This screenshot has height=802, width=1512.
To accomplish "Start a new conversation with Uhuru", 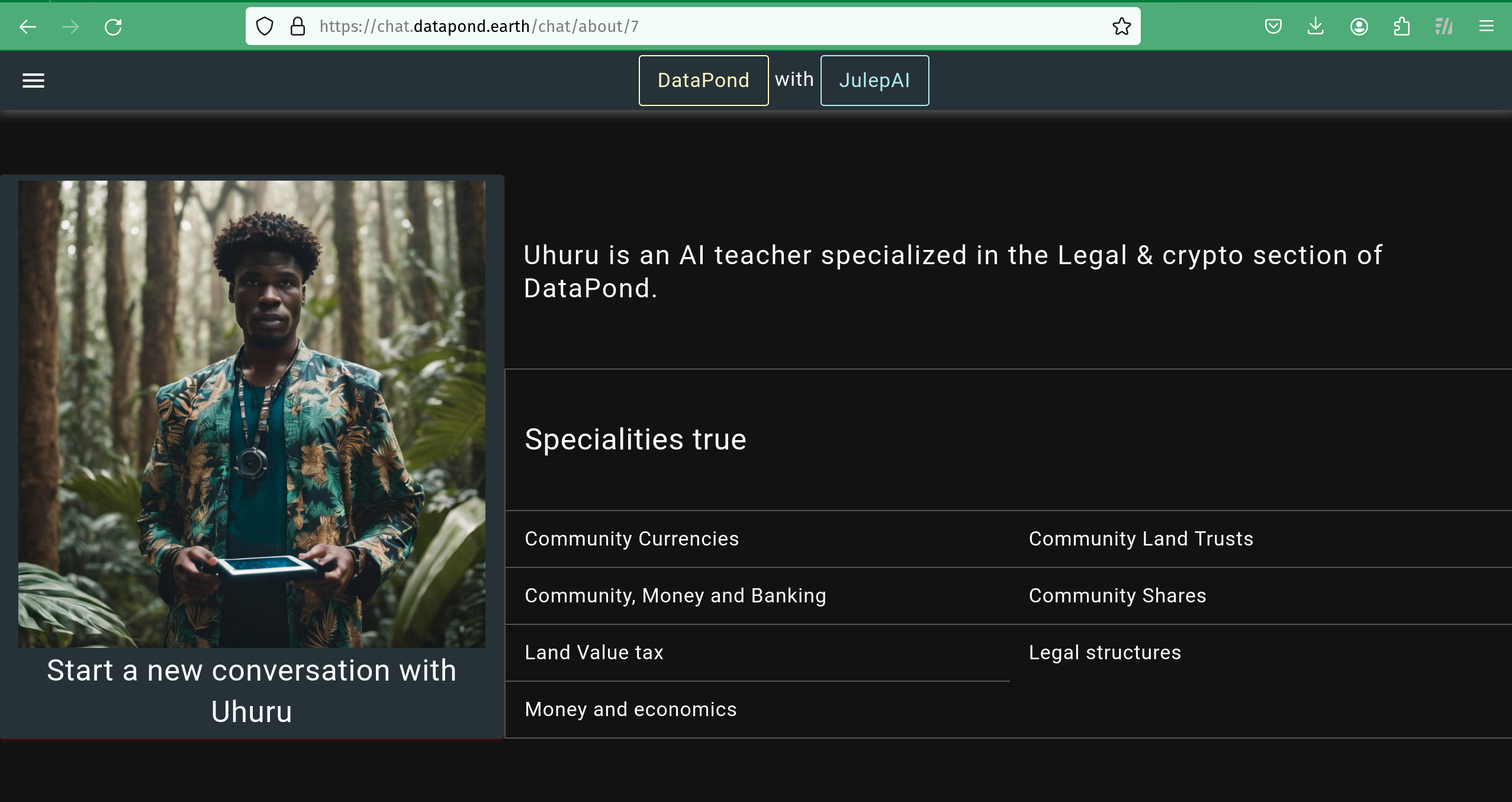I will (x=252, y=691).
